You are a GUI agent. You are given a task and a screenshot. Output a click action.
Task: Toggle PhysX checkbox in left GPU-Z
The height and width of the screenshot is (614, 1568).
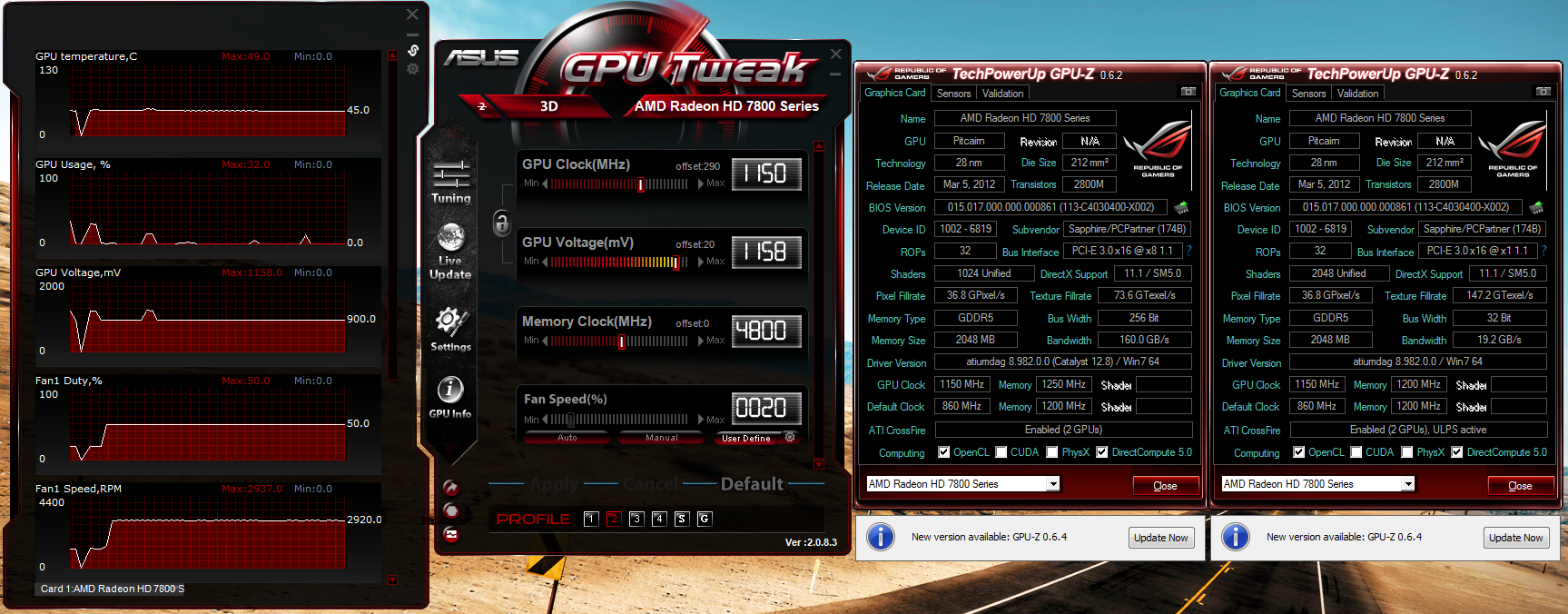[1052, 452]
